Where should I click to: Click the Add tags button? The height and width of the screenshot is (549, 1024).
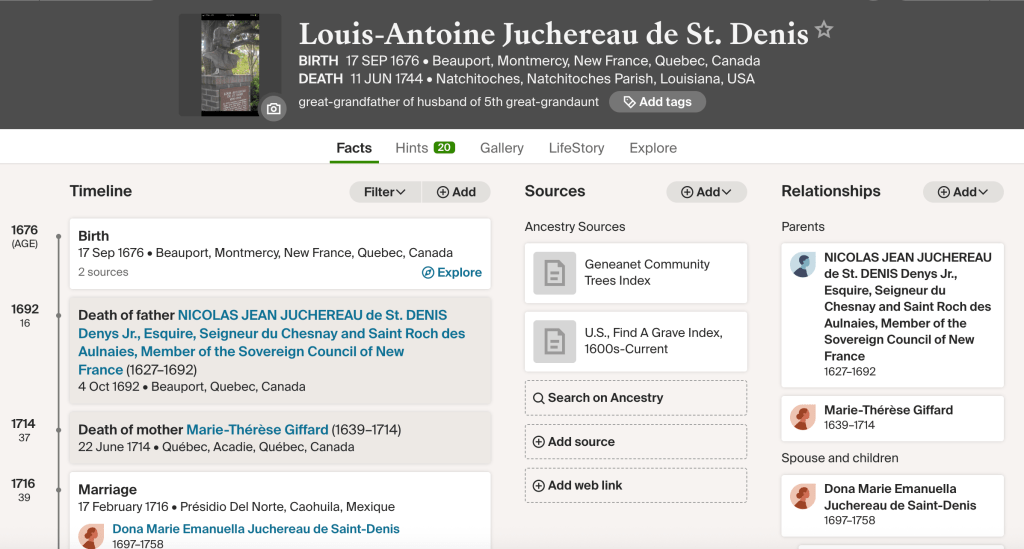coord(657,102)
